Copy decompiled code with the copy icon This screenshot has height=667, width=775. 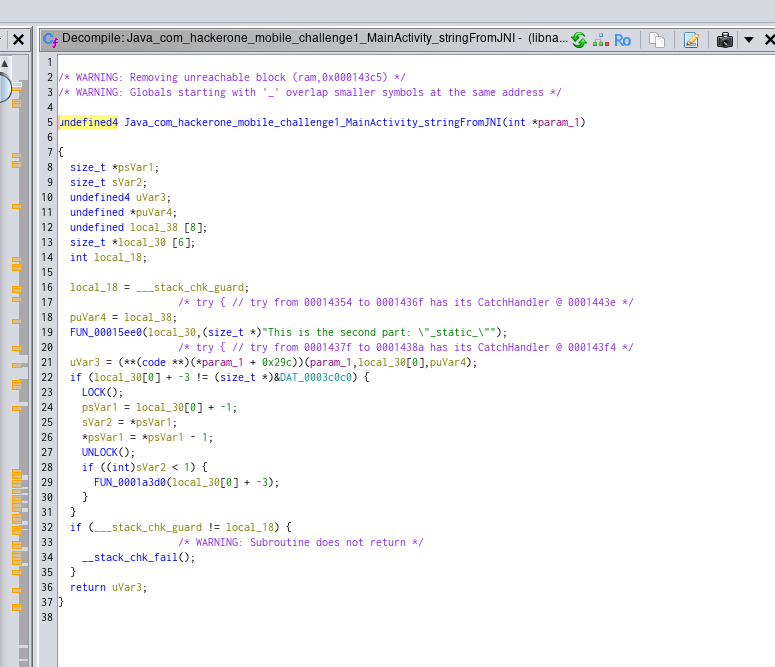pyautogui.click(x=657, y=40)
